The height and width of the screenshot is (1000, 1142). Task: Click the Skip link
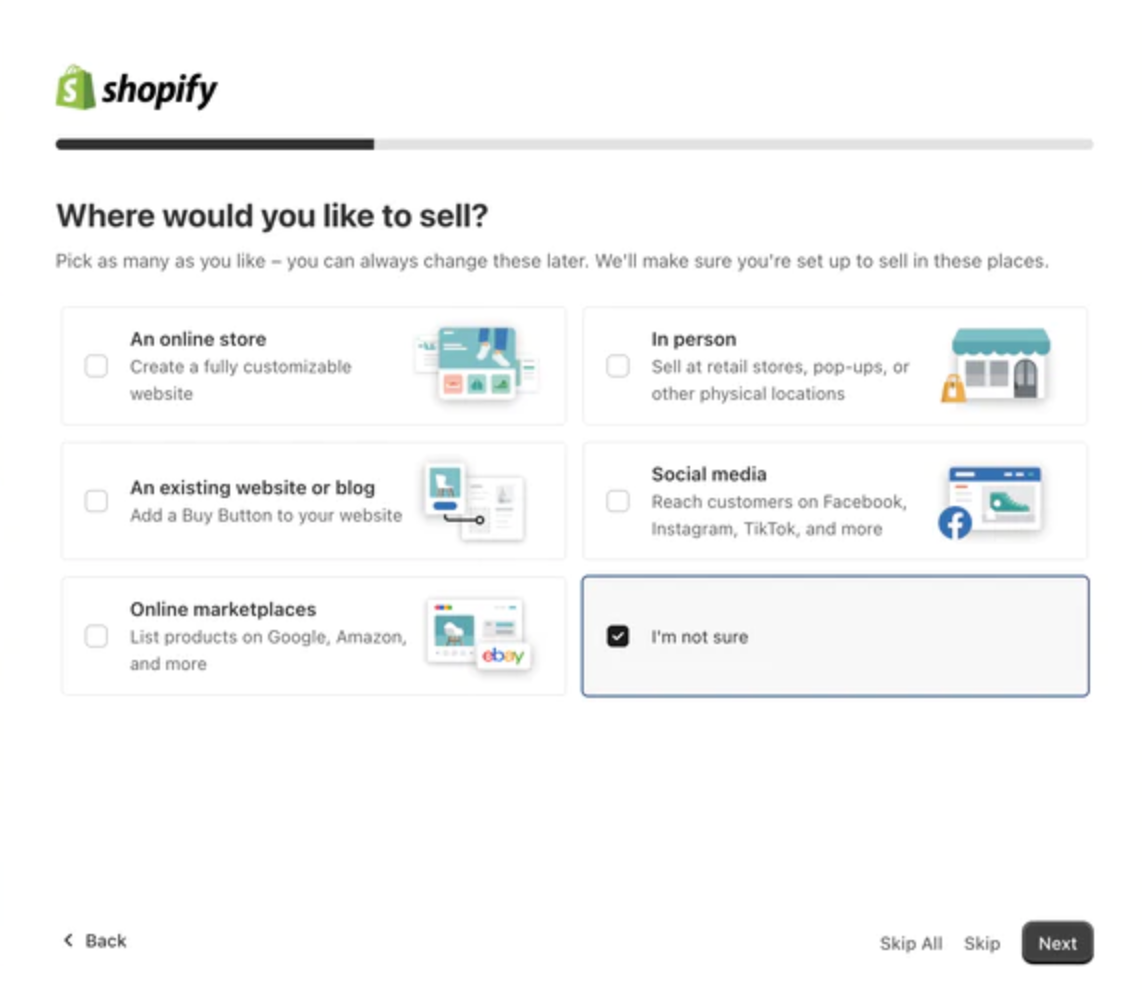click(x=982, y=943)
